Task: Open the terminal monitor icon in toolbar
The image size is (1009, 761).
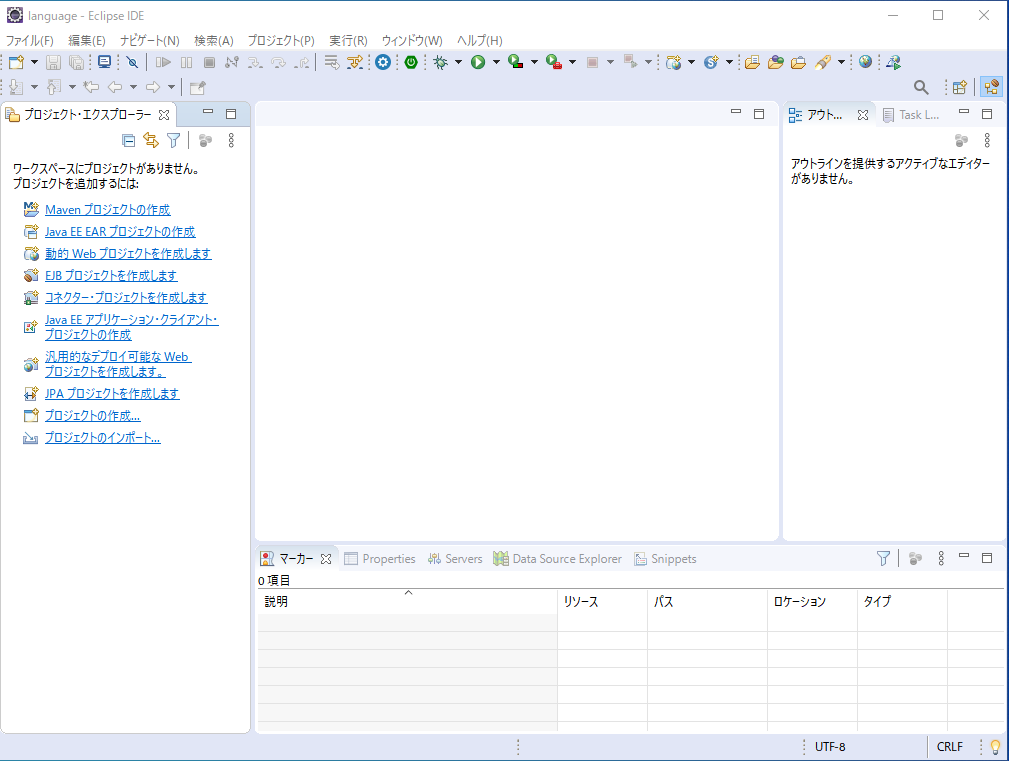Action: click(104, 62)
